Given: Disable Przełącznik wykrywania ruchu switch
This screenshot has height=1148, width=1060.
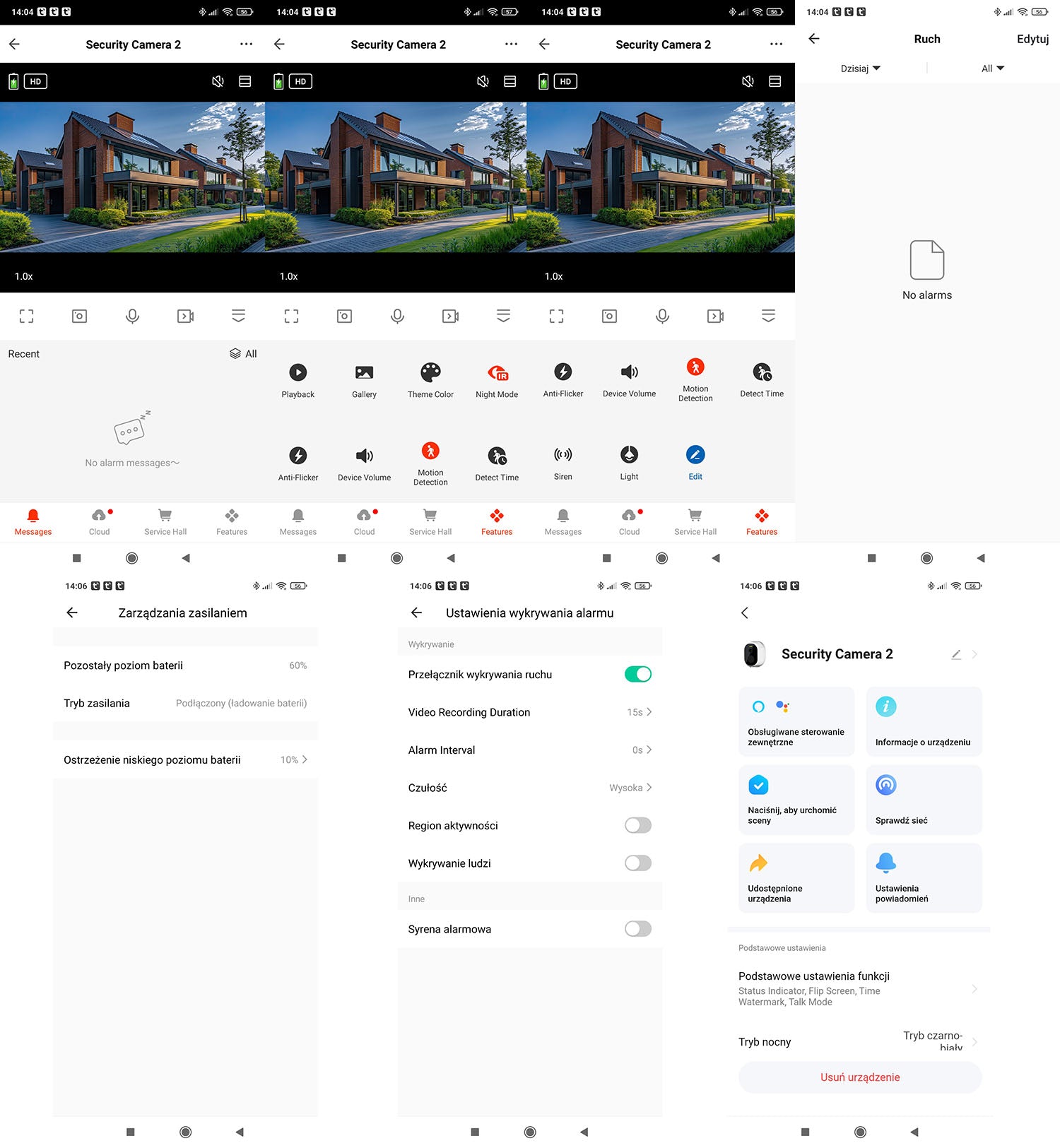Looking at the screenshot, I should click(637, 675).
